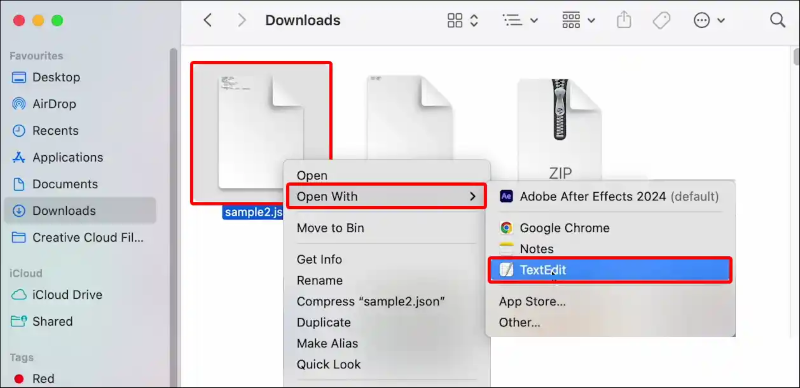Click the Notes app icon
The image size is (800, 388).
pos(506,249)
